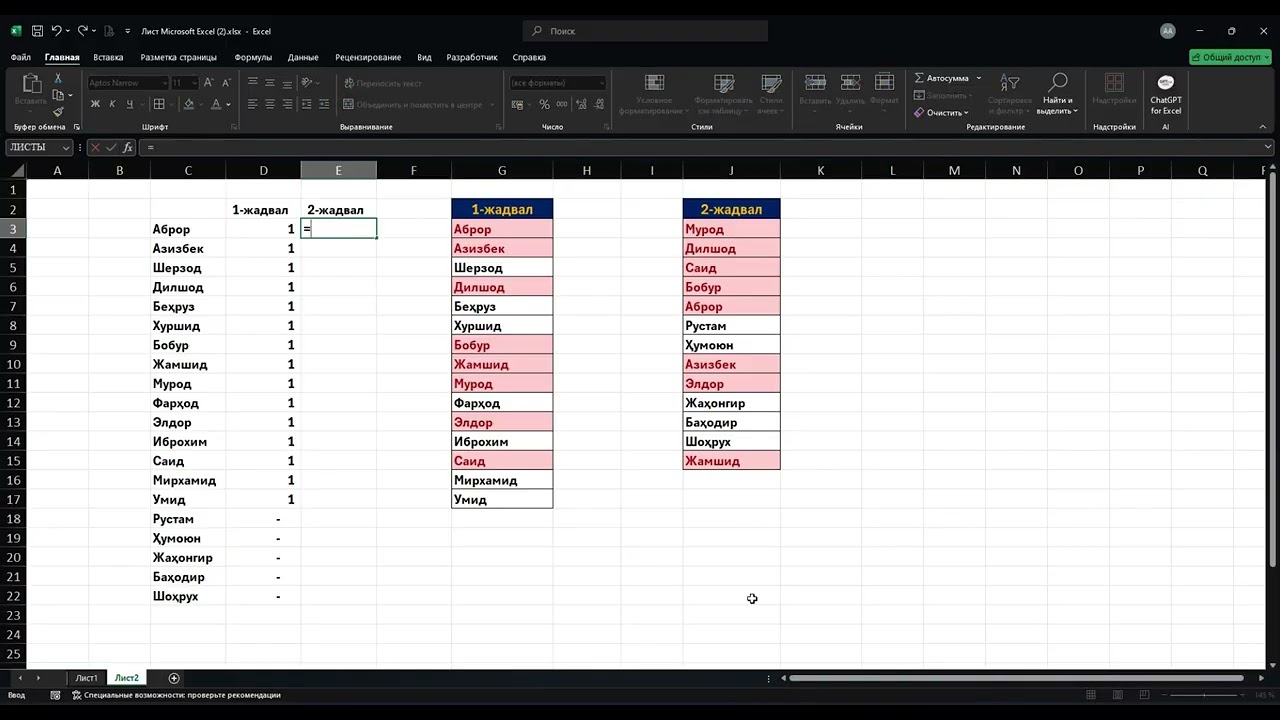Switch to the Данные ribbon tab
The width and height of the screenshot is (1280, 720).
(x=303, y=57)
